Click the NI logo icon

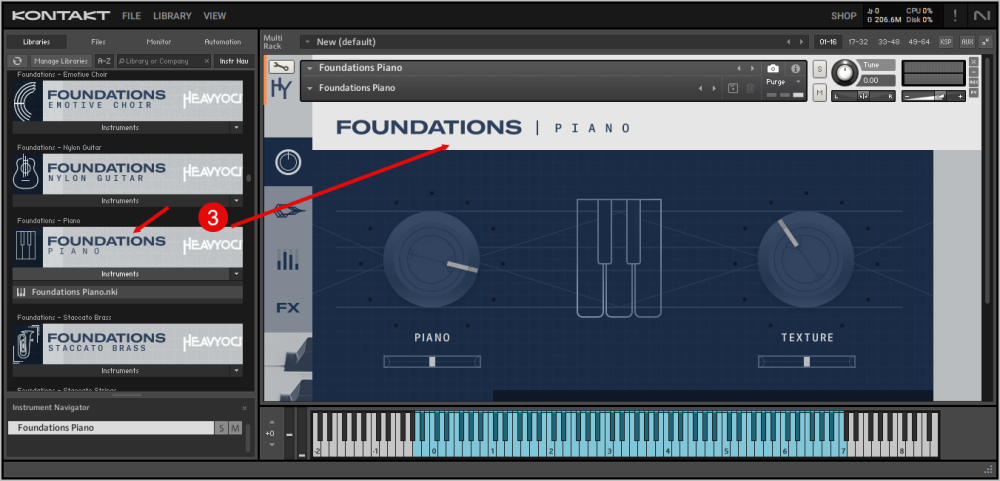click(981, 15)
